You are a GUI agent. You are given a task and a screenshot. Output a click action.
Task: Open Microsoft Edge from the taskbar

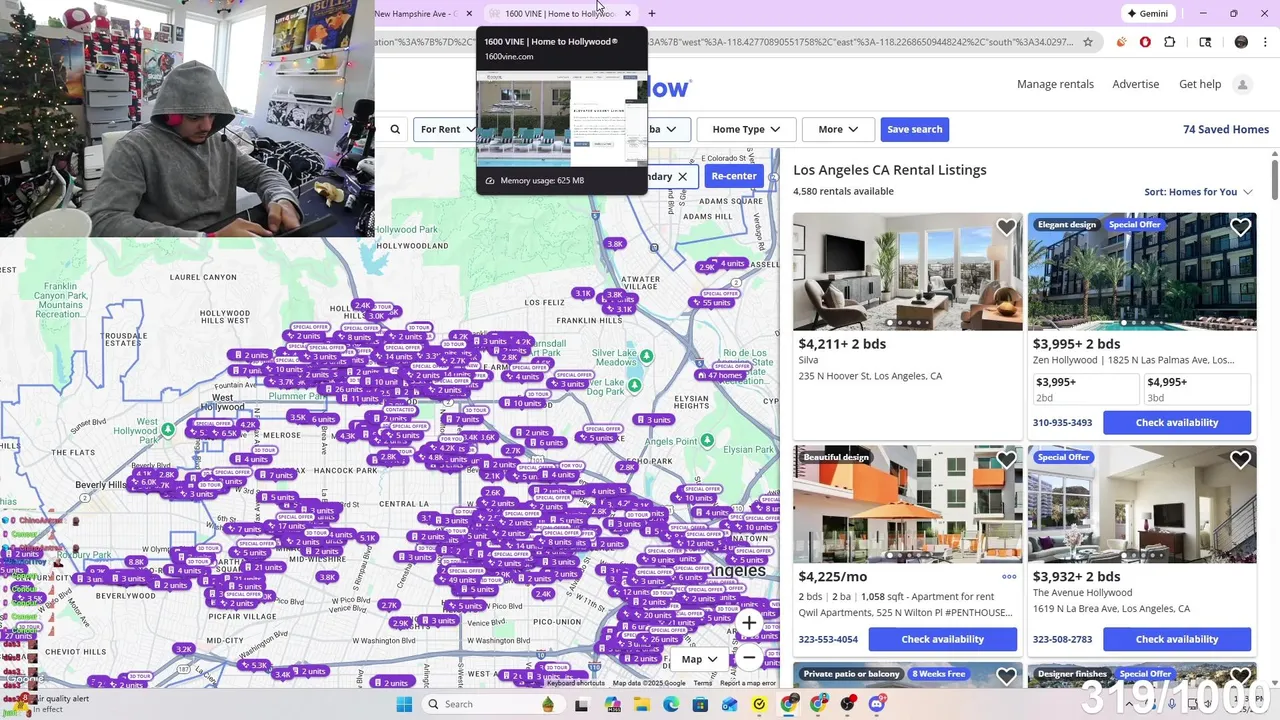(671, 705)
